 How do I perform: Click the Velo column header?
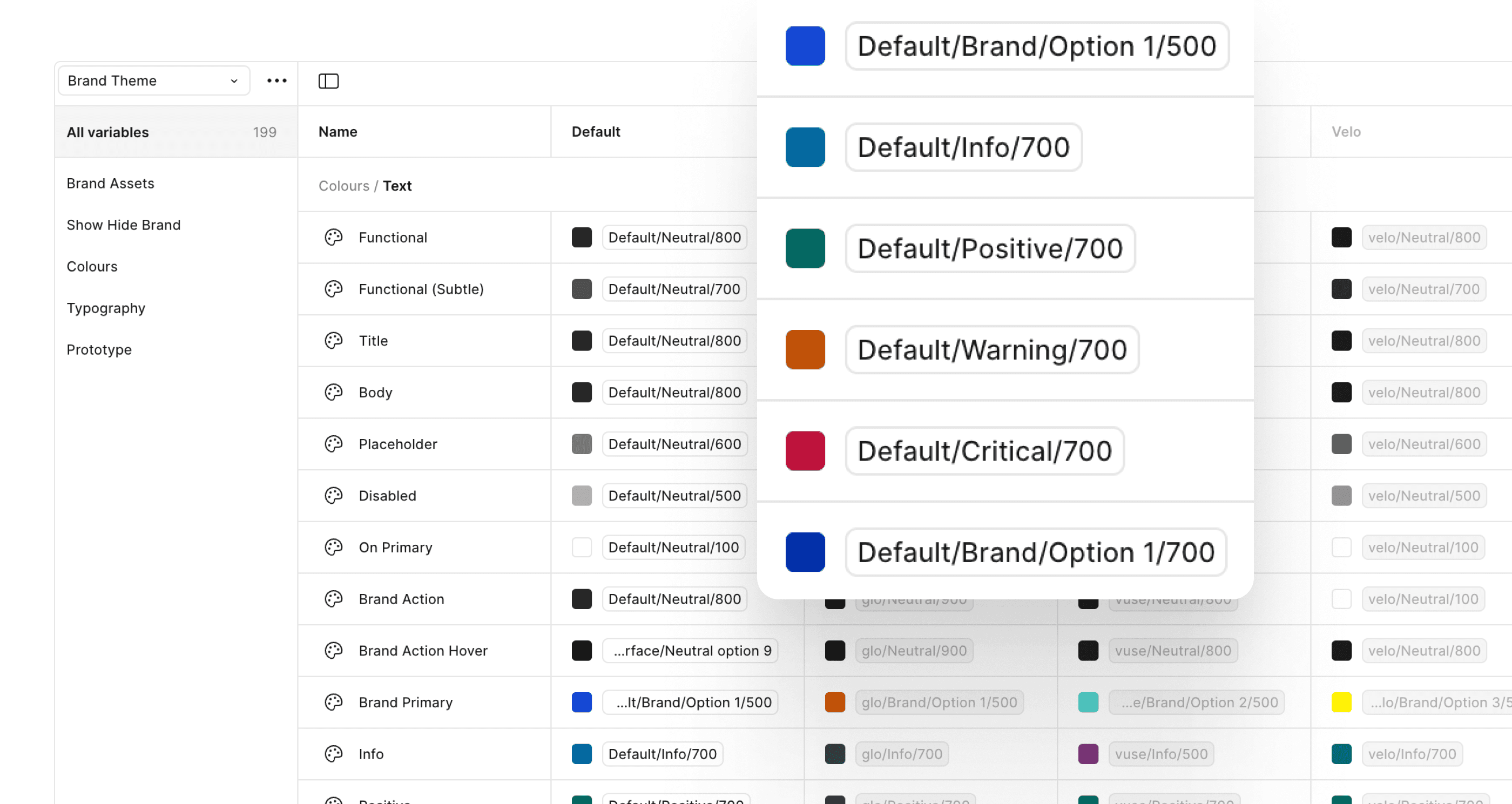[1345, 131]
